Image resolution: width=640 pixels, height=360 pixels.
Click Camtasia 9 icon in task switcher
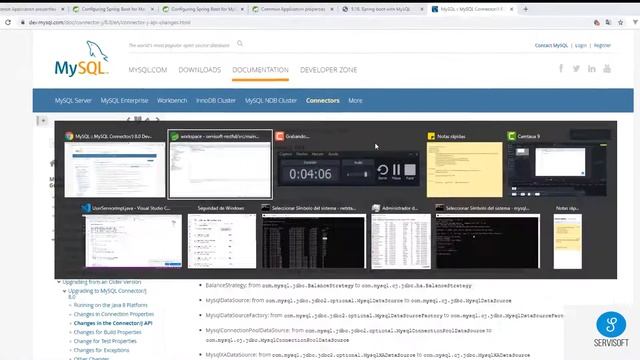511,136
